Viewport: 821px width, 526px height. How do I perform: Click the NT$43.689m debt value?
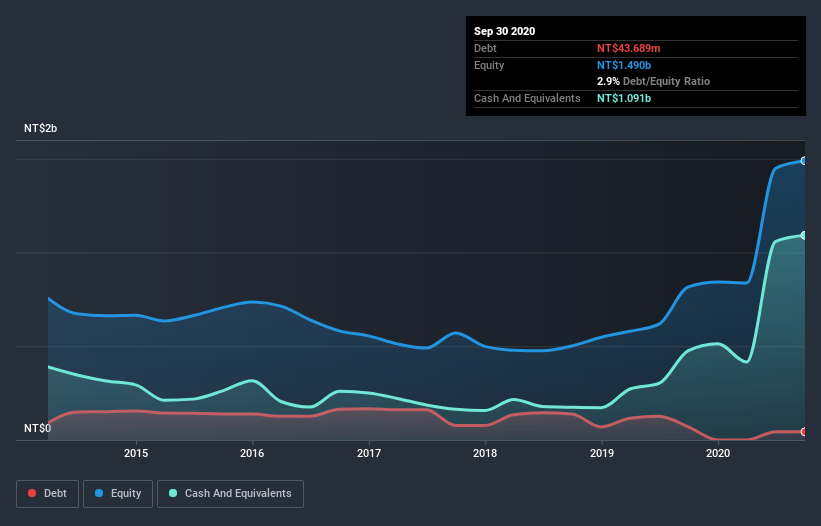pyautogui.click(x=628, y=48)
